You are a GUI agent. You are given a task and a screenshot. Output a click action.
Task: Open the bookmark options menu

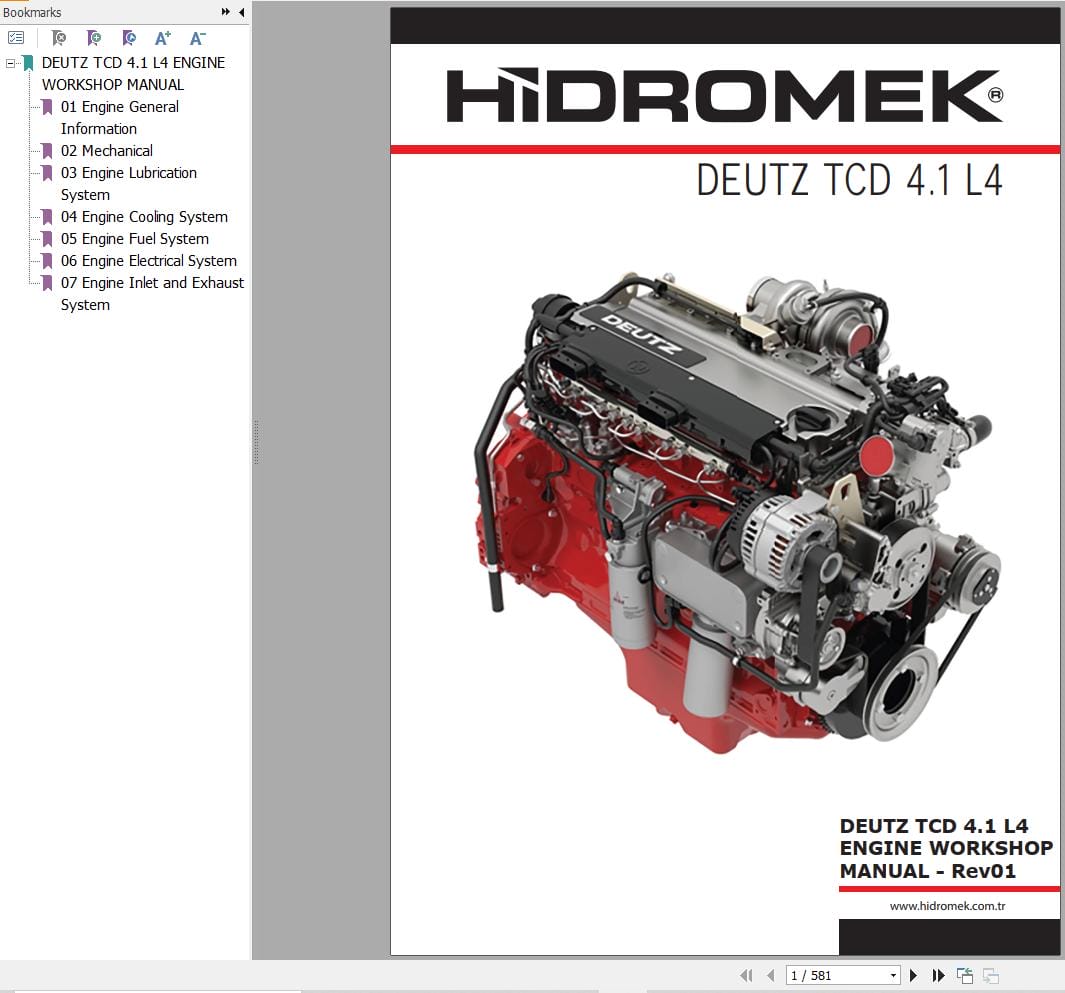coord(16,37)
